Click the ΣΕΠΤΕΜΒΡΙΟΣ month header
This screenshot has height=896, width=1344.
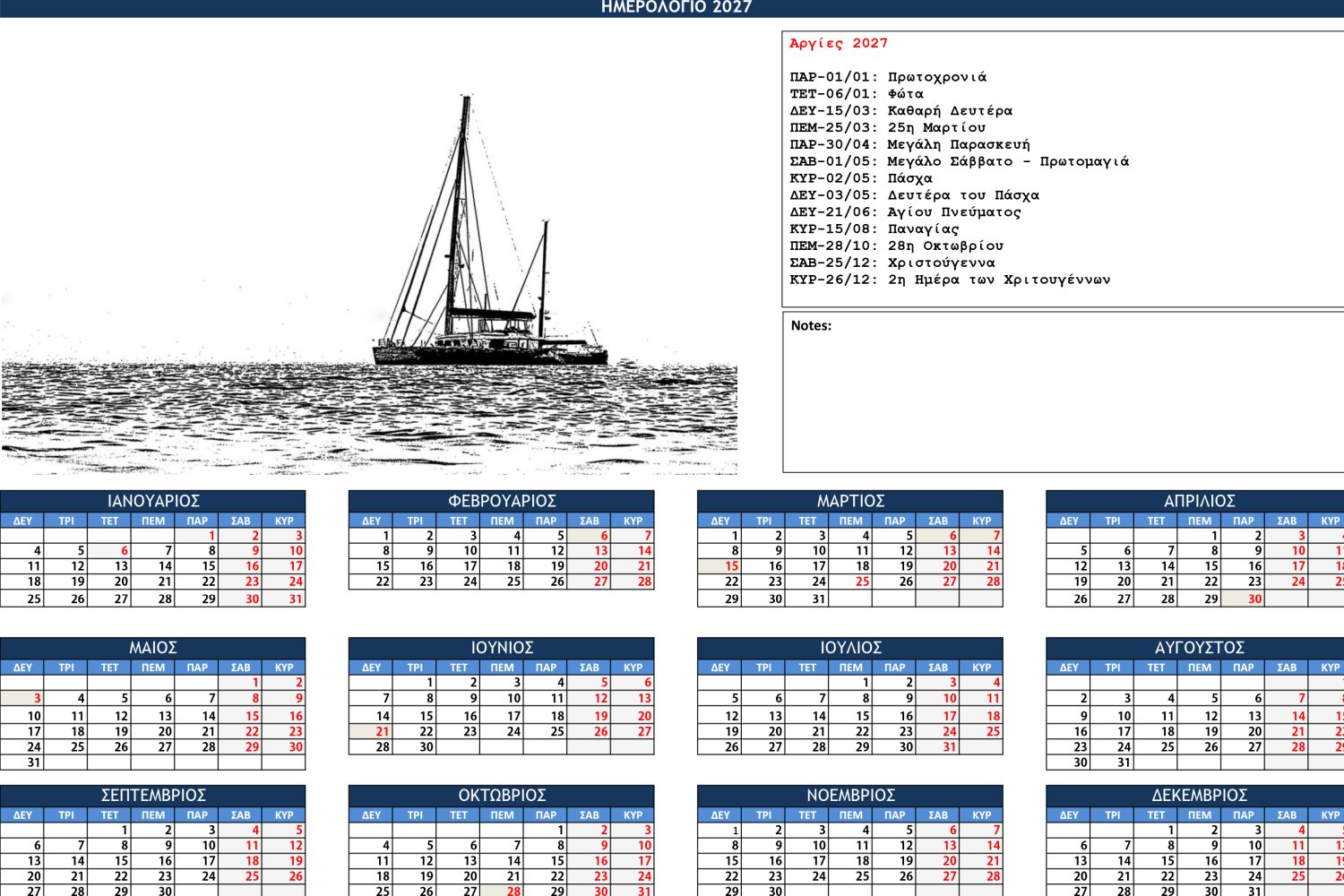point(153,796)
